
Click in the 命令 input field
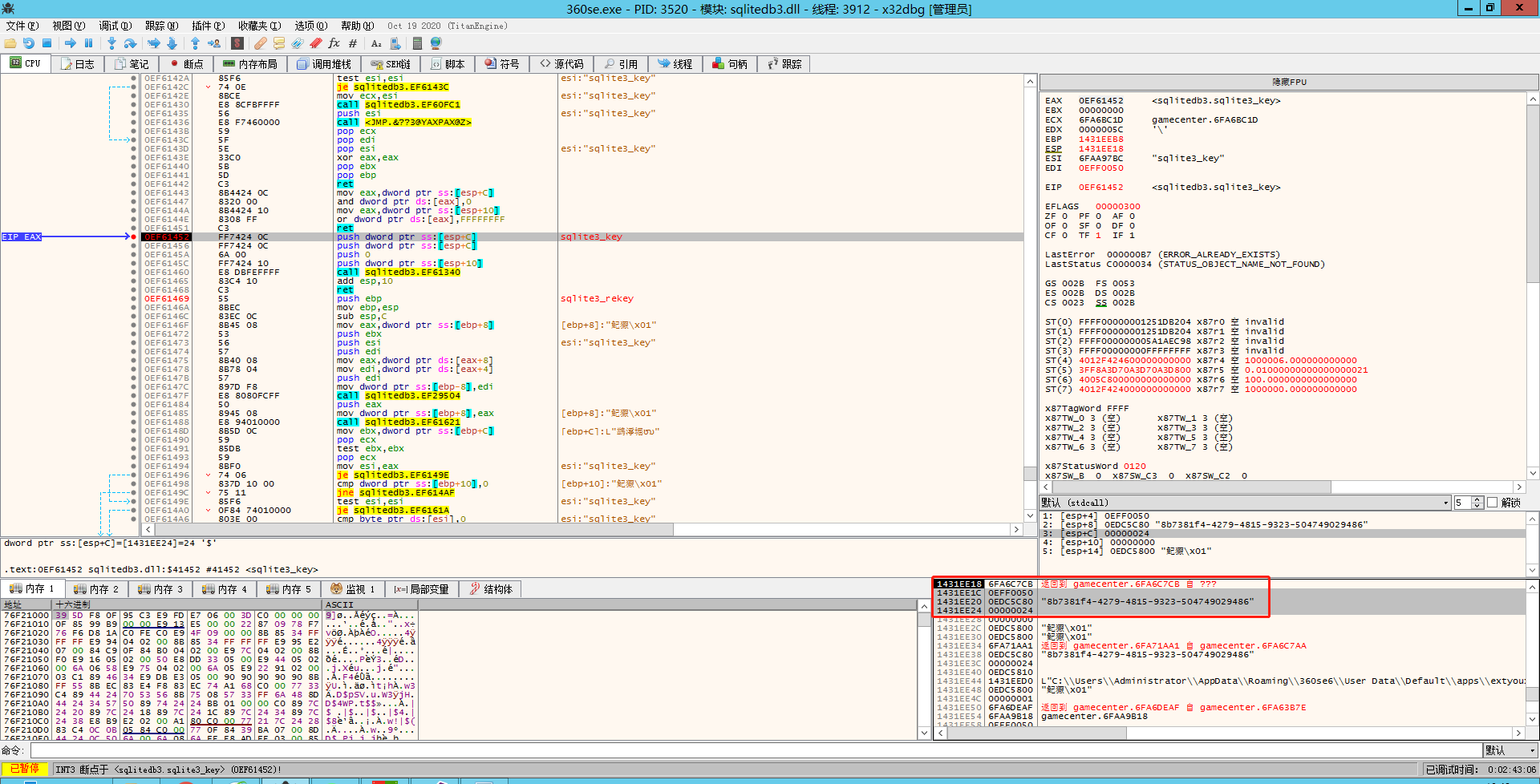756,750
